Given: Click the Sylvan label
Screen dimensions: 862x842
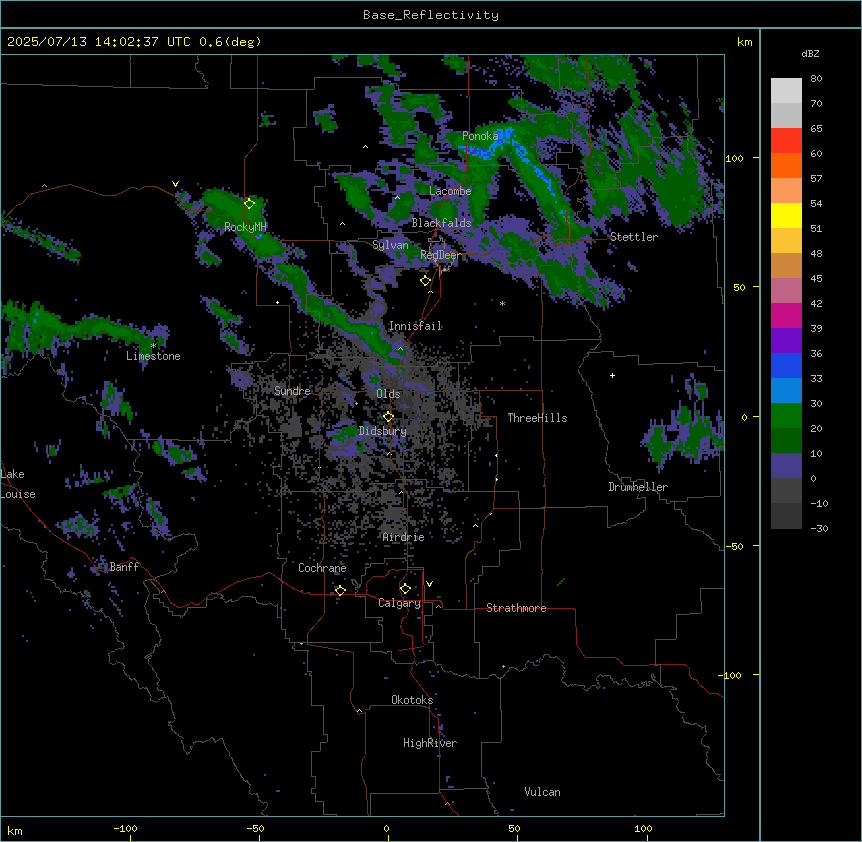Looking at the screenshot, I should (x=390, y=245).
